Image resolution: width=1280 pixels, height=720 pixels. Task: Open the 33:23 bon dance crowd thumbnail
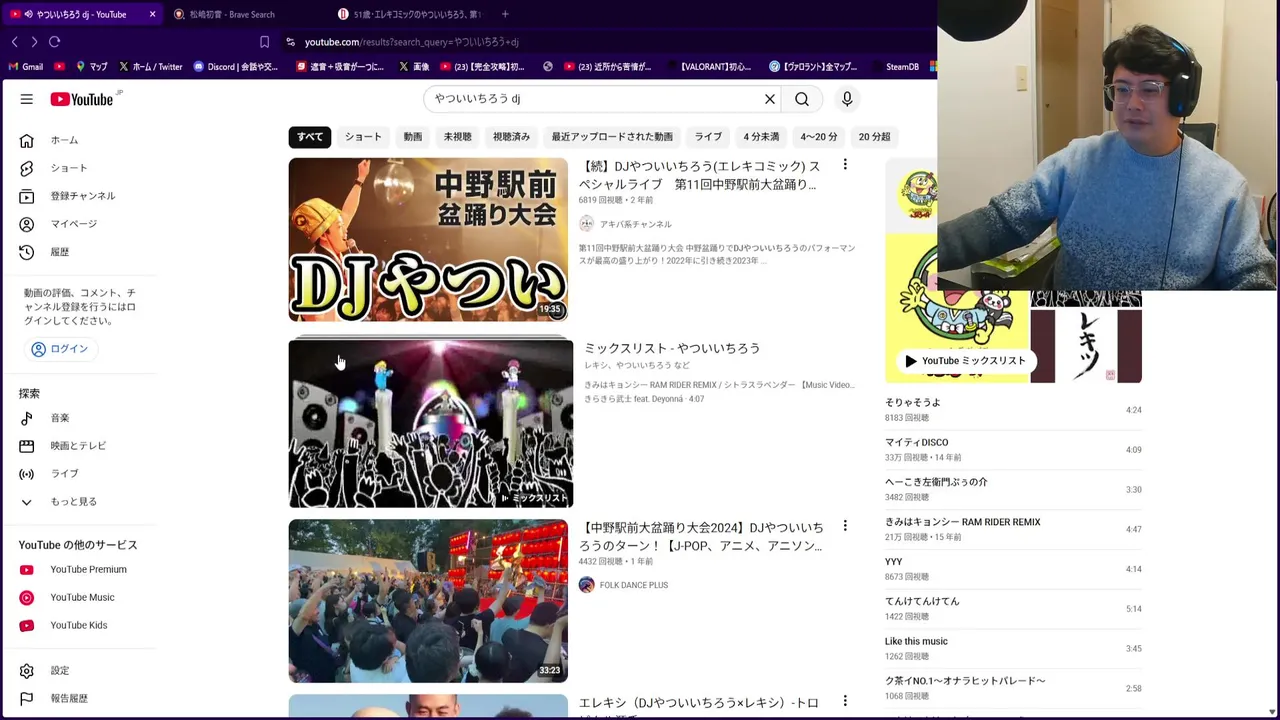[428, 601]
